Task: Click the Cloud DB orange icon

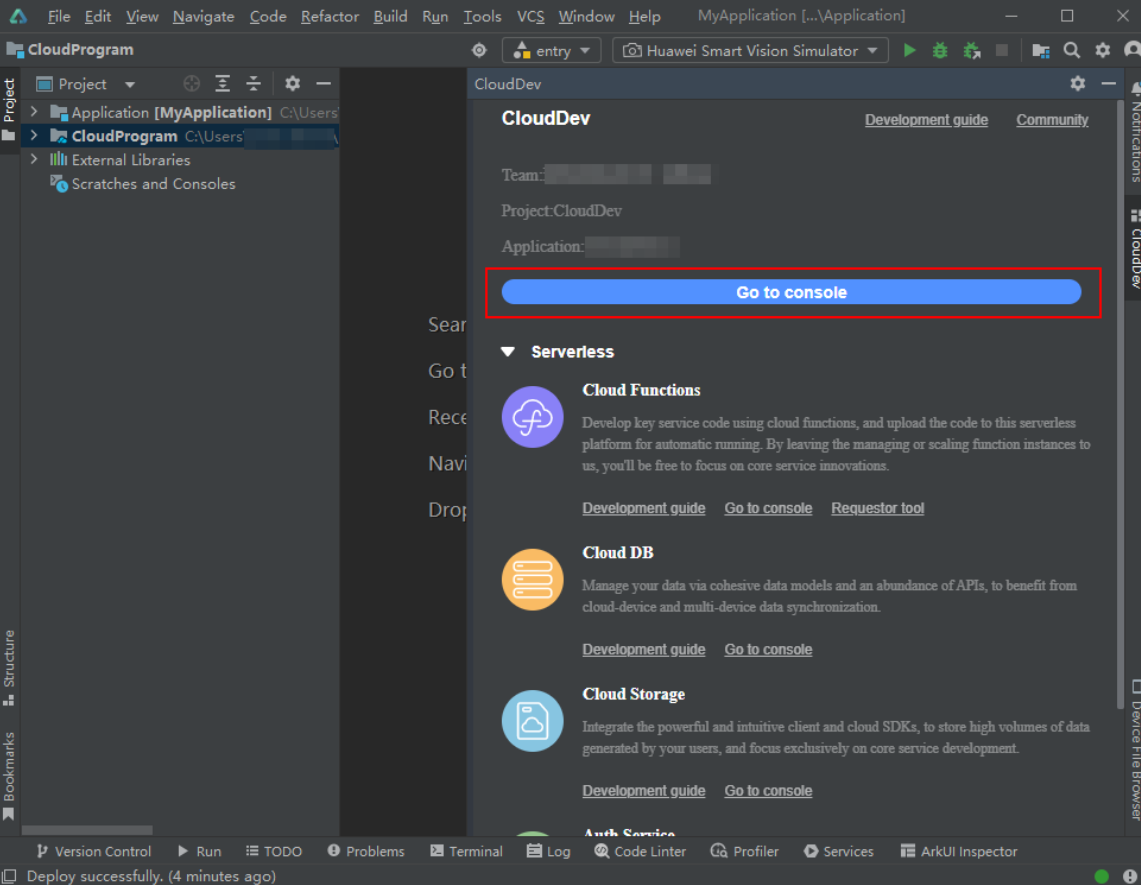Action: pos(533,579)
